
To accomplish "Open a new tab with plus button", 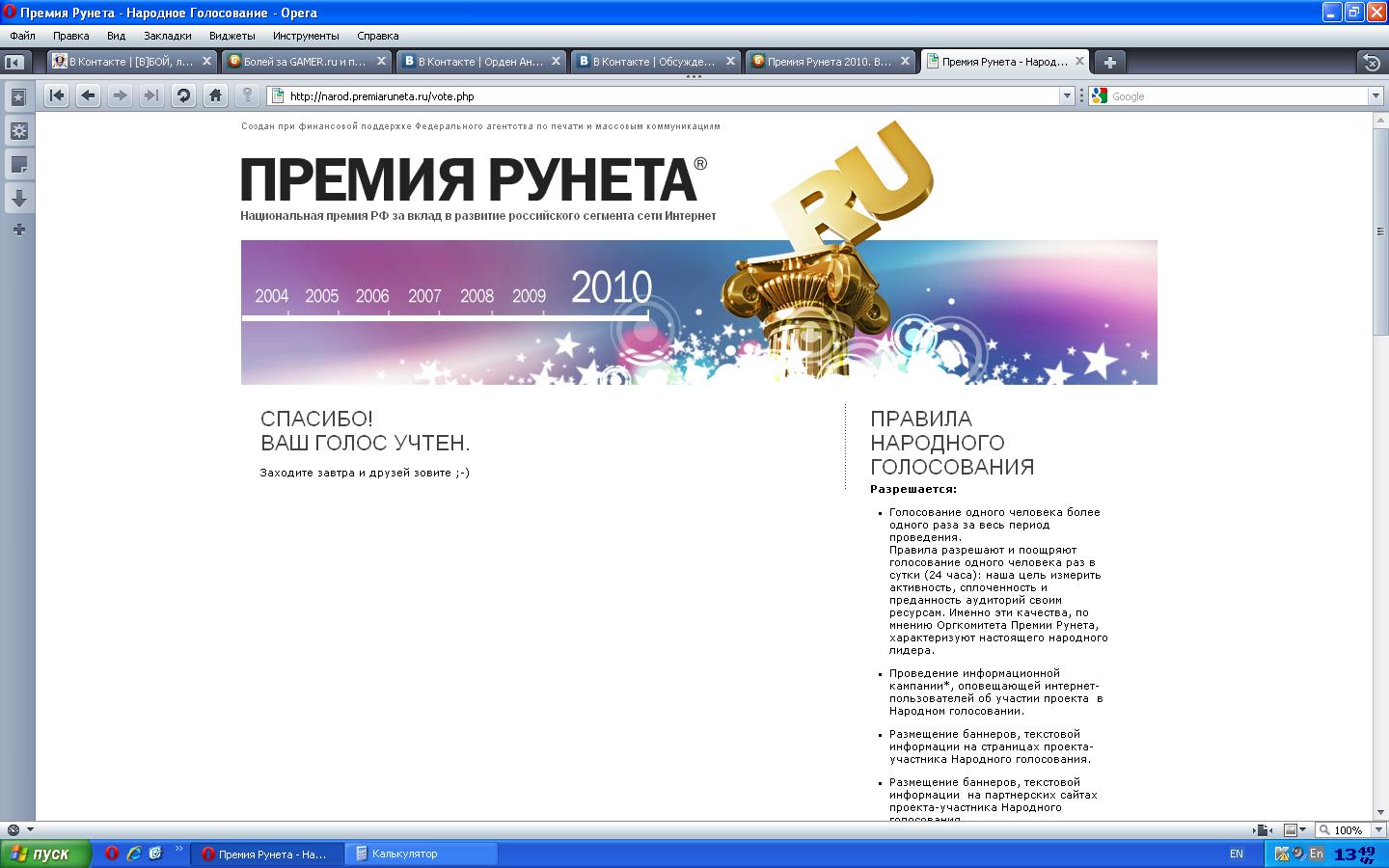I will [x=1110, y=62].
